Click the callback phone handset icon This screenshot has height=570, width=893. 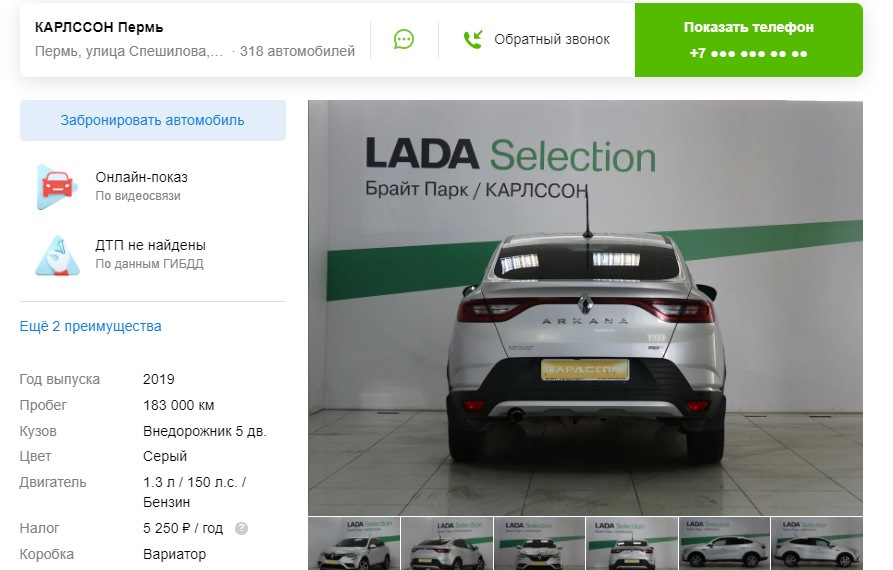click(473, 39)
